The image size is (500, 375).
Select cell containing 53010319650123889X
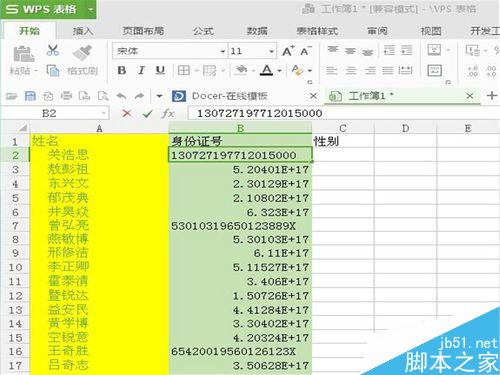click(x=240, y=226)
